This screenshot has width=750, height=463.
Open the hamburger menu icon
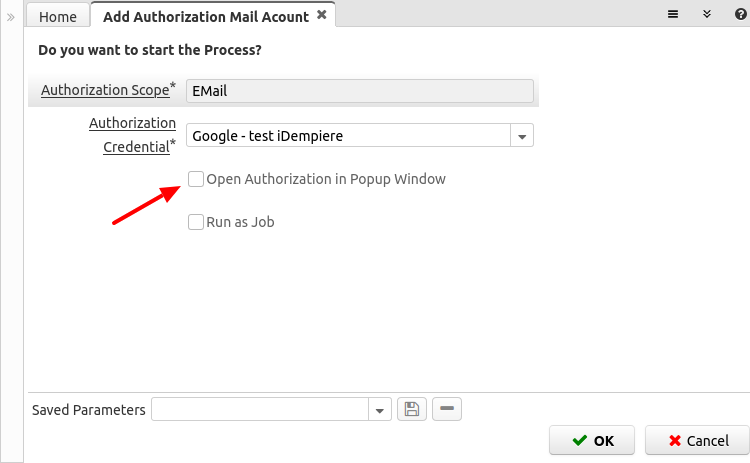point(674,15)
